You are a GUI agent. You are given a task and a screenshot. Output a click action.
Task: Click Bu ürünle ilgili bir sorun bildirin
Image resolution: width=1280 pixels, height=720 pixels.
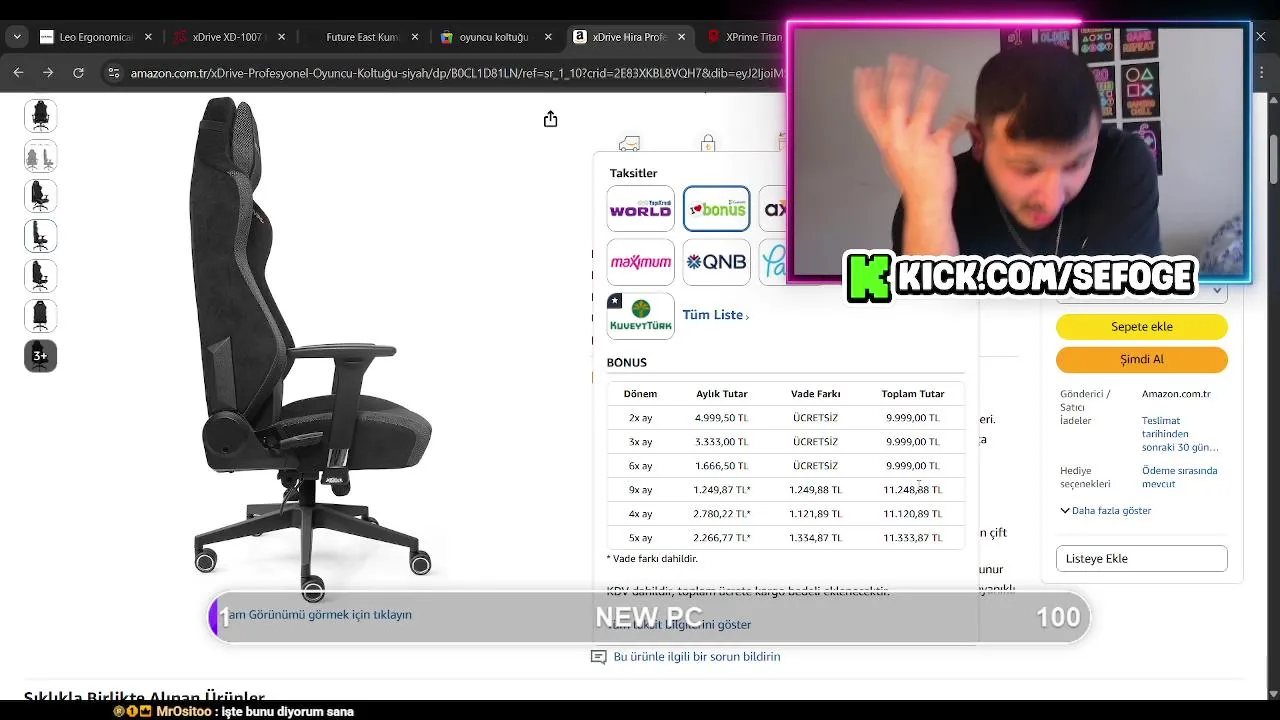(696, 657)
